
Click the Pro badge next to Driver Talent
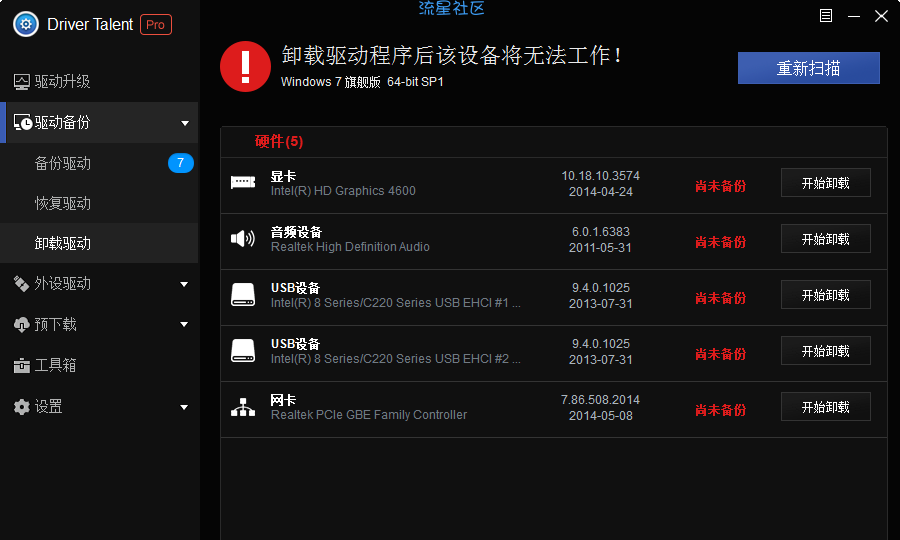click(156, 25)
